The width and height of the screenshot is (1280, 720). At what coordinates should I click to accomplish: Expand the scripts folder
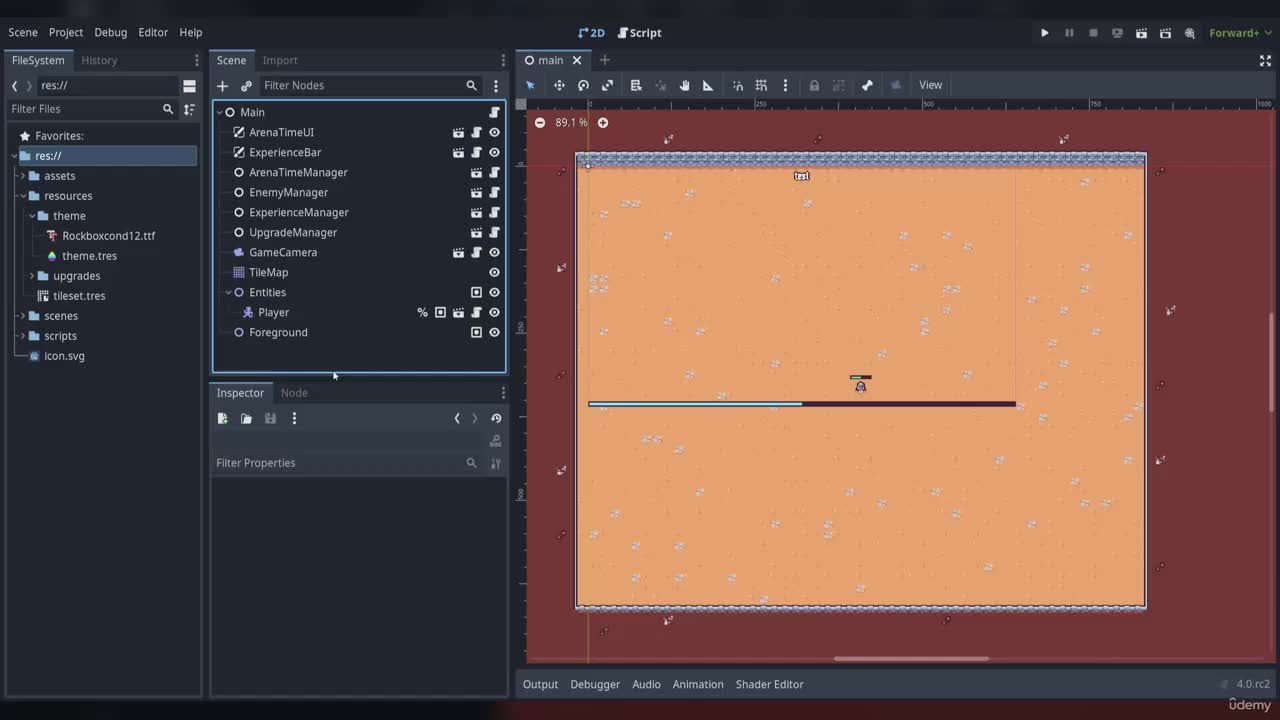click(x=22, y=336)
